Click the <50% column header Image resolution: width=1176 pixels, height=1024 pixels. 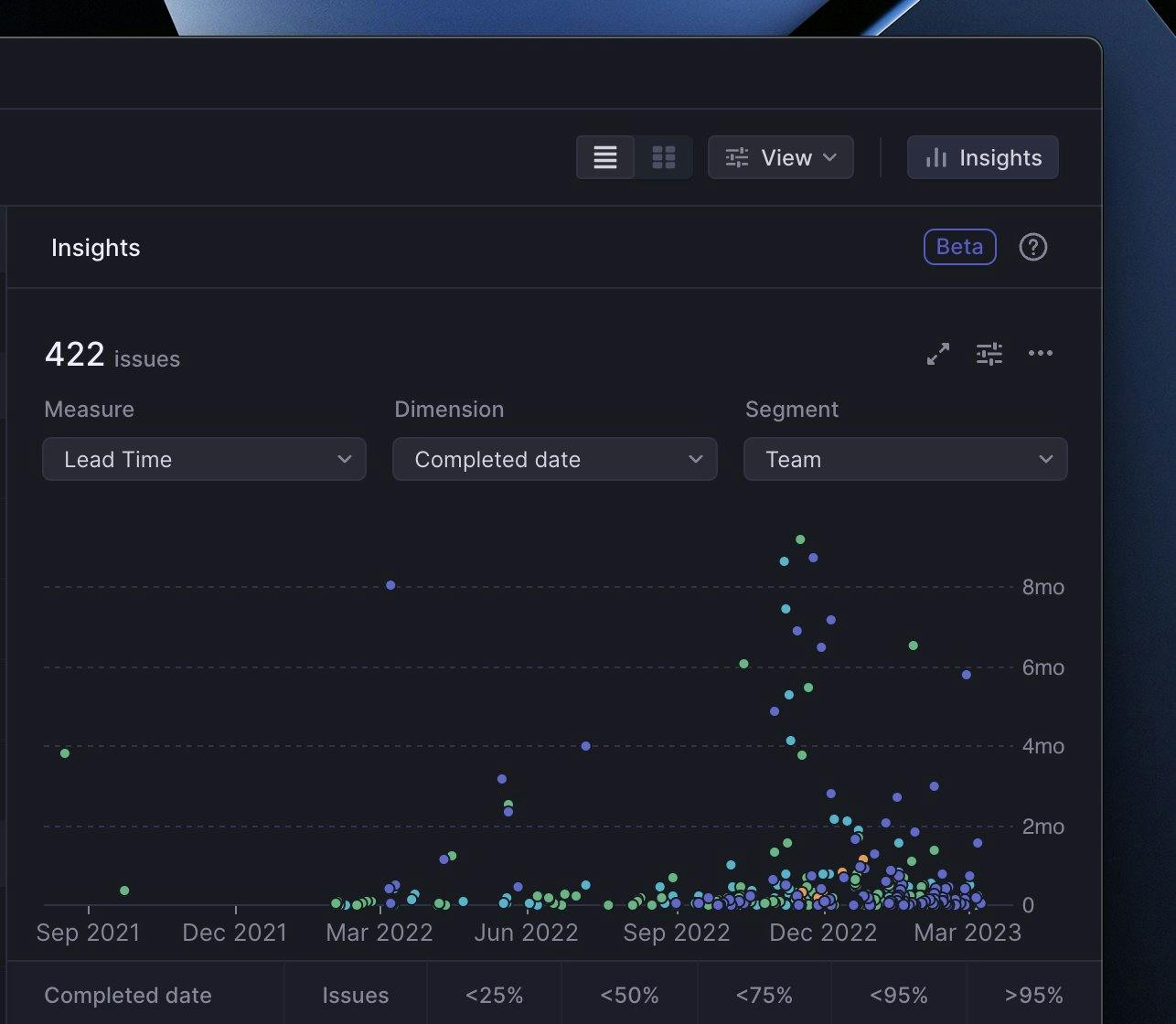[x=629, y=996]
